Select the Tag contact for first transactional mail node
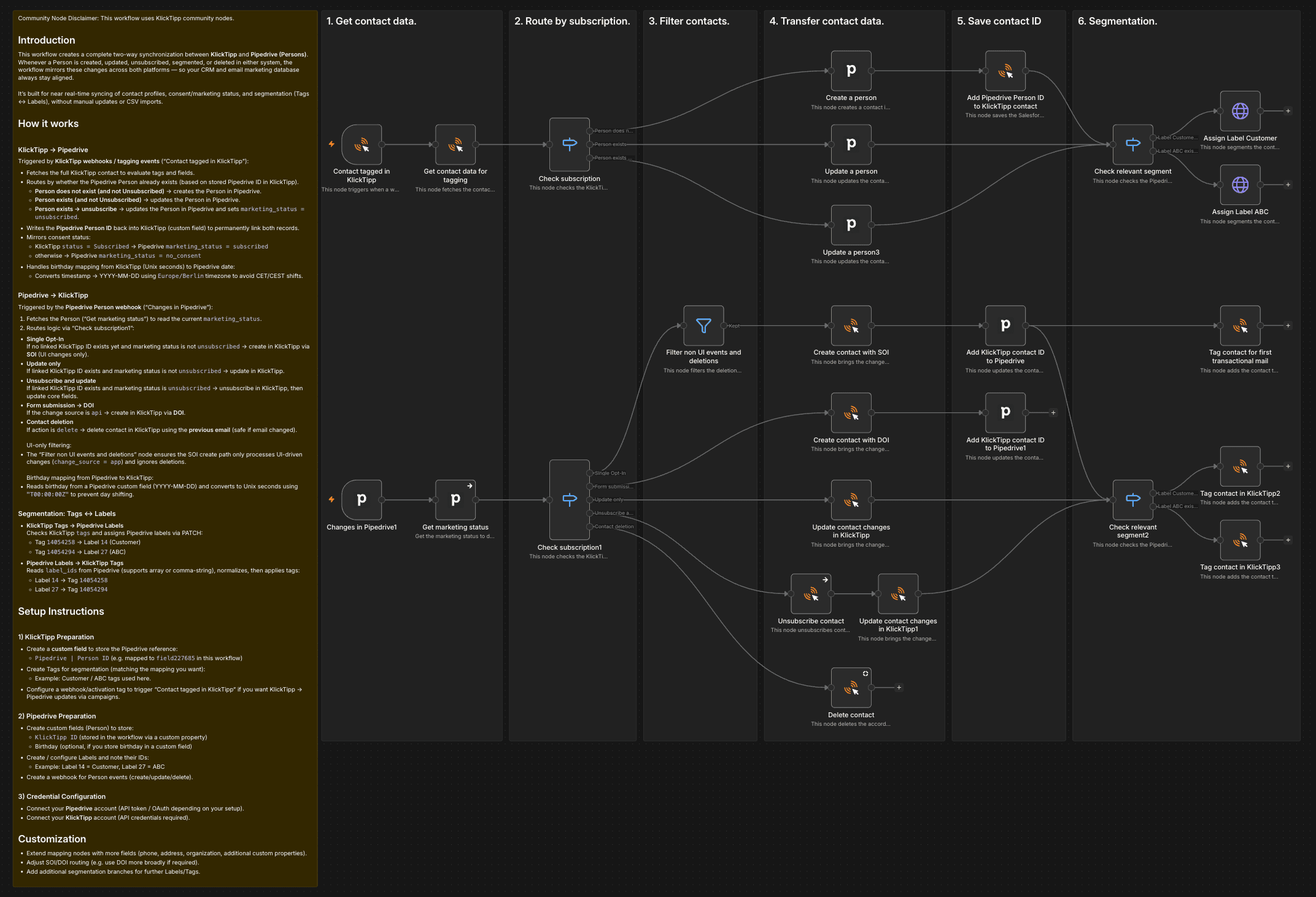This screenshot has height=897, width=1316. [x=1240, y=325]
